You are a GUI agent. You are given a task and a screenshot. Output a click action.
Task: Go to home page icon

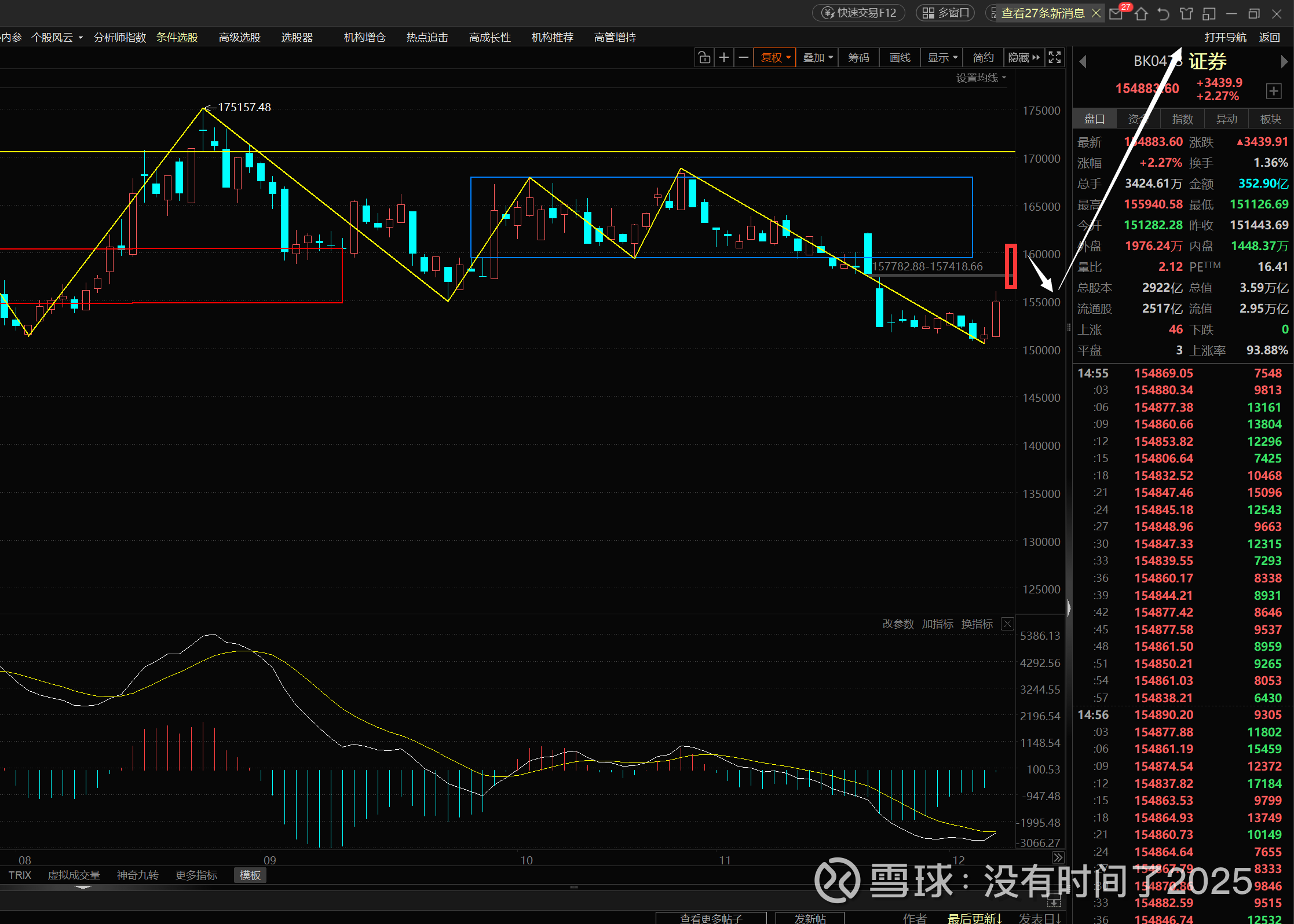click(x=1141, y=13)
